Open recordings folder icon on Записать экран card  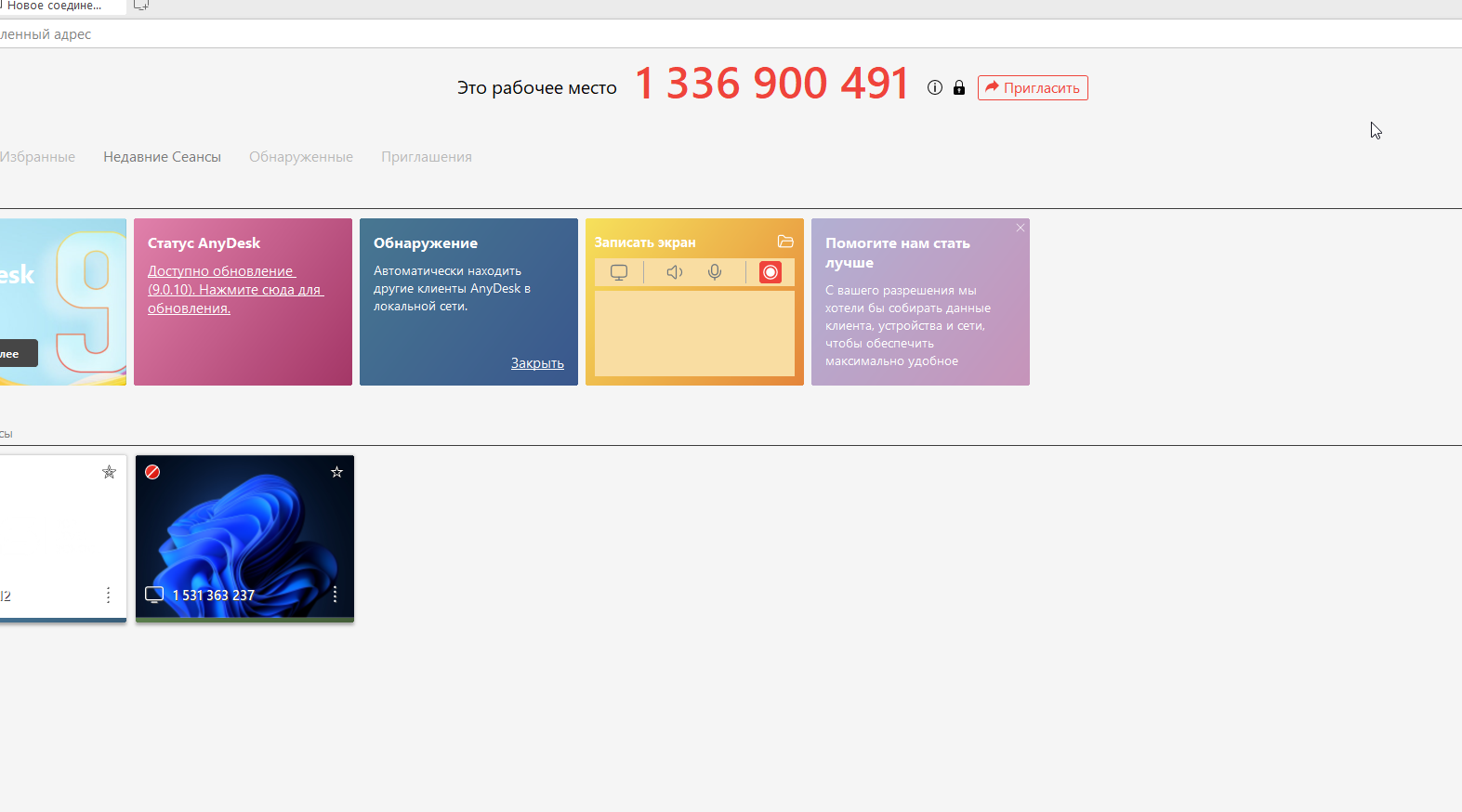tap(785, 242)
